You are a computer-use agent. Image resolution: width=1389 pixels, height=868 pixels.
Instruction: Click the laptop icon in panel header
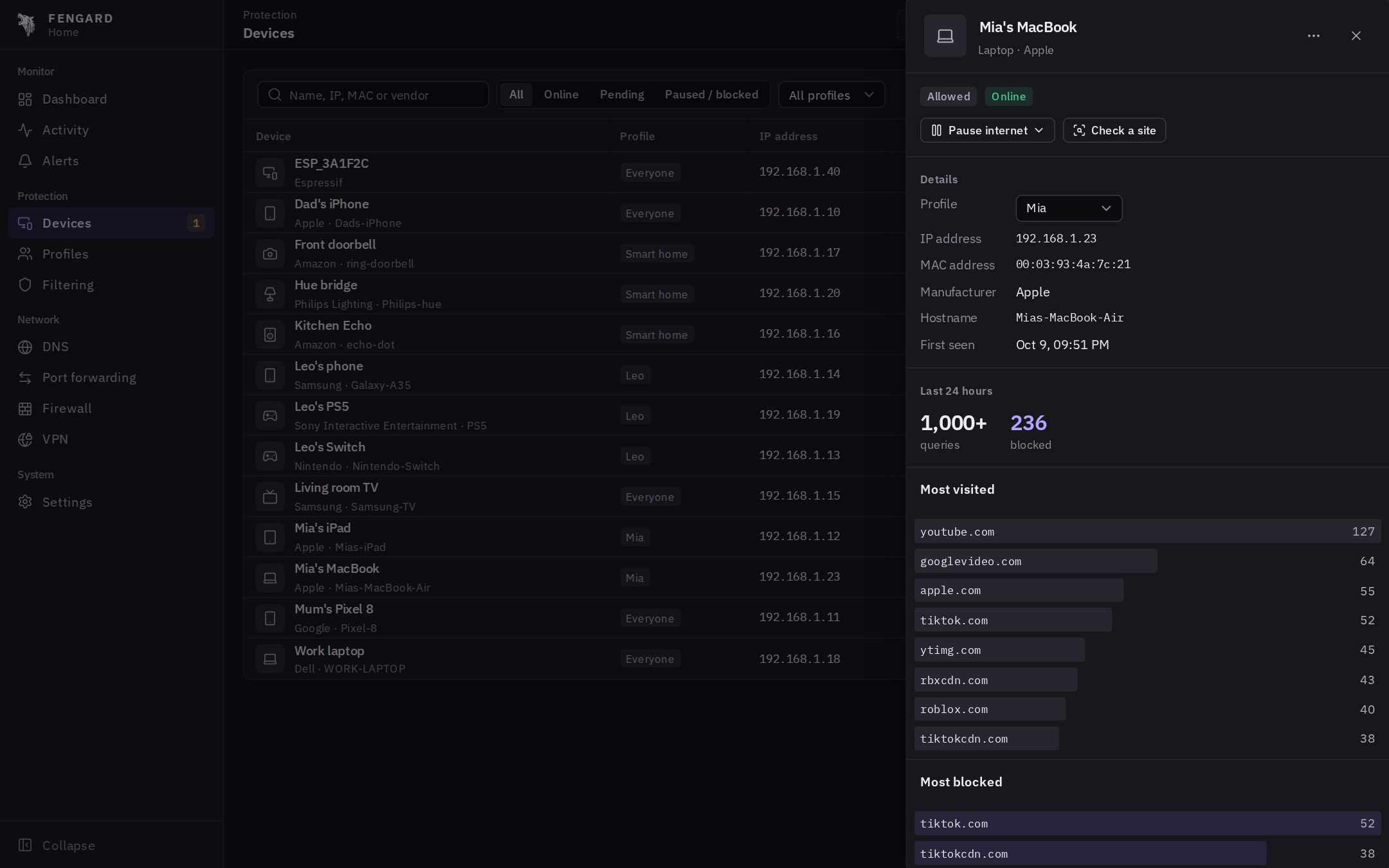point(945,36)
